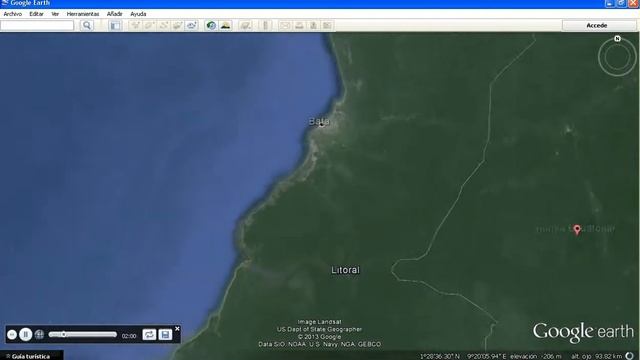
Task: Click the Google Earth title bar icon
Action: pos(5,3)
